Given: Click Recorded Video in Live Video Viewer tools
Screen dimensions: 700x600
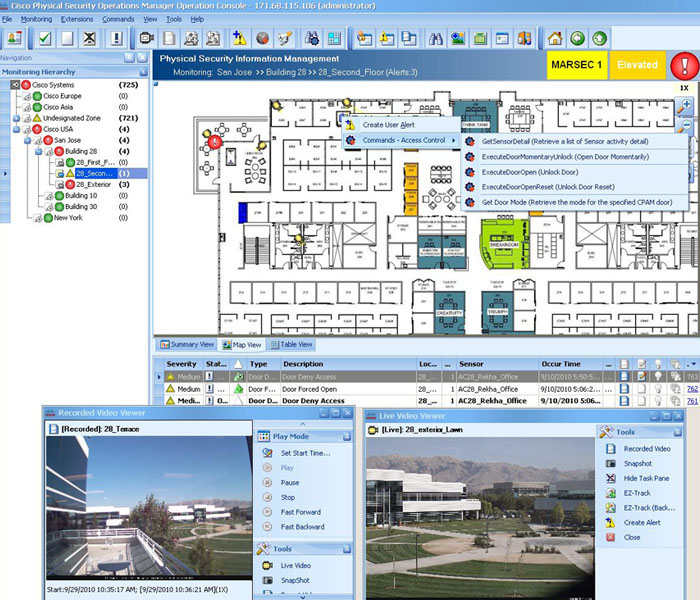Looking at the screenshot, I should pyautogui.click(x=647, y=449).
